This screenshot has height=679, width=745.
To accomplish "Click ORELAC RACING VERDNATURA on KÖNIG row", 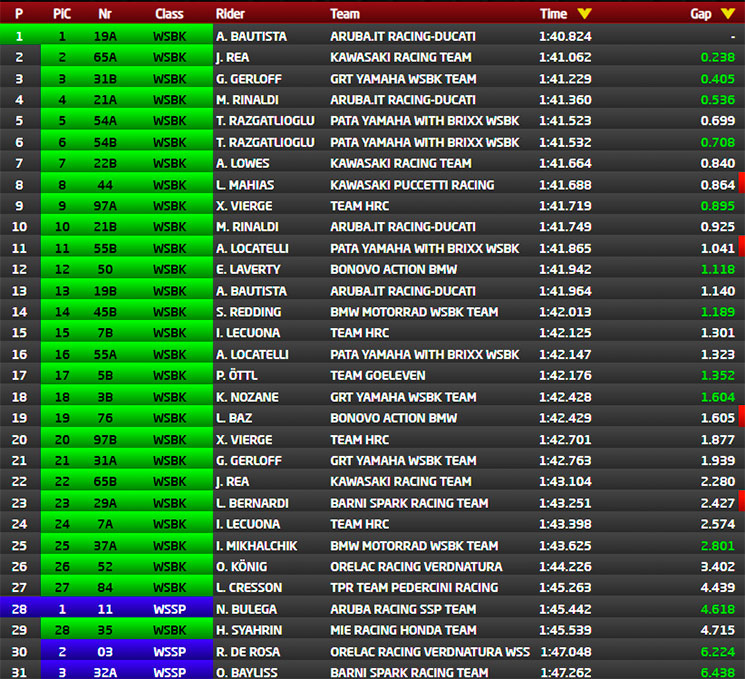I will point(416,566).
